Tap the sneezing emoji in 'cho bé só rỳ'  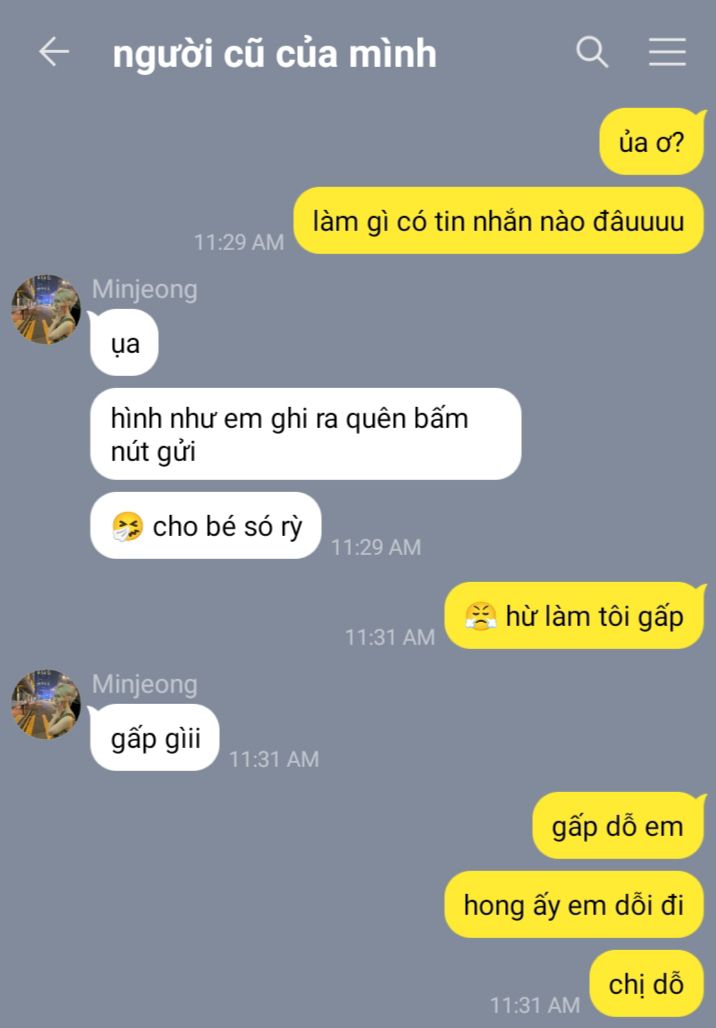click(128, 526)
